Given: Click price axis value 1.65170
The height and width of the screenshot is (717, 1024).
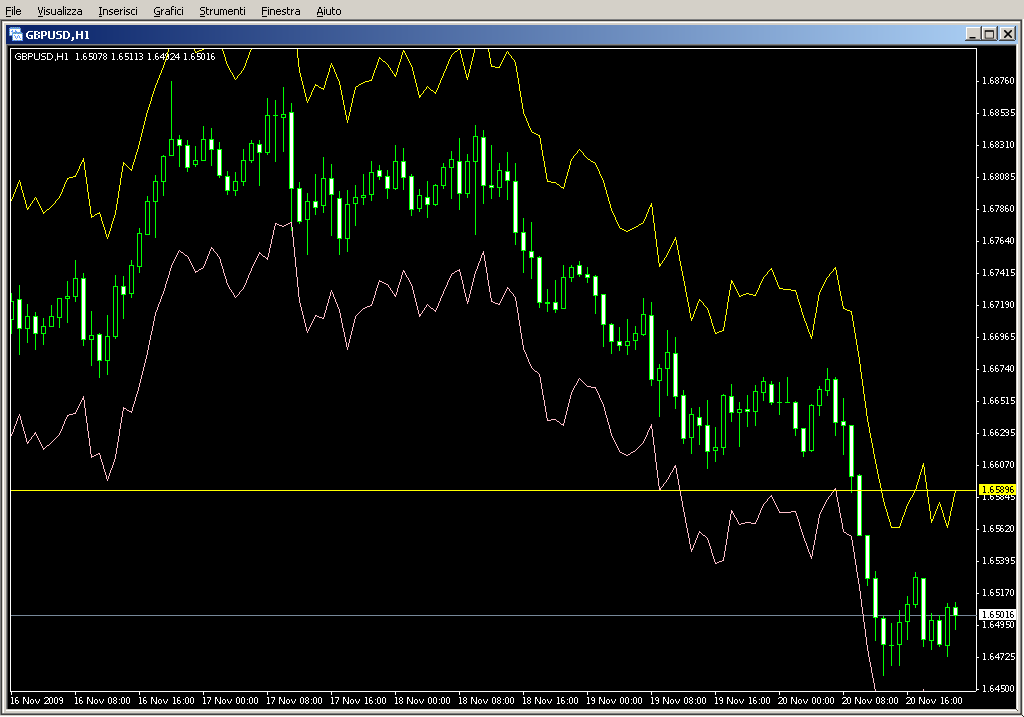Looking at the screenshot, I should (999, 593).
